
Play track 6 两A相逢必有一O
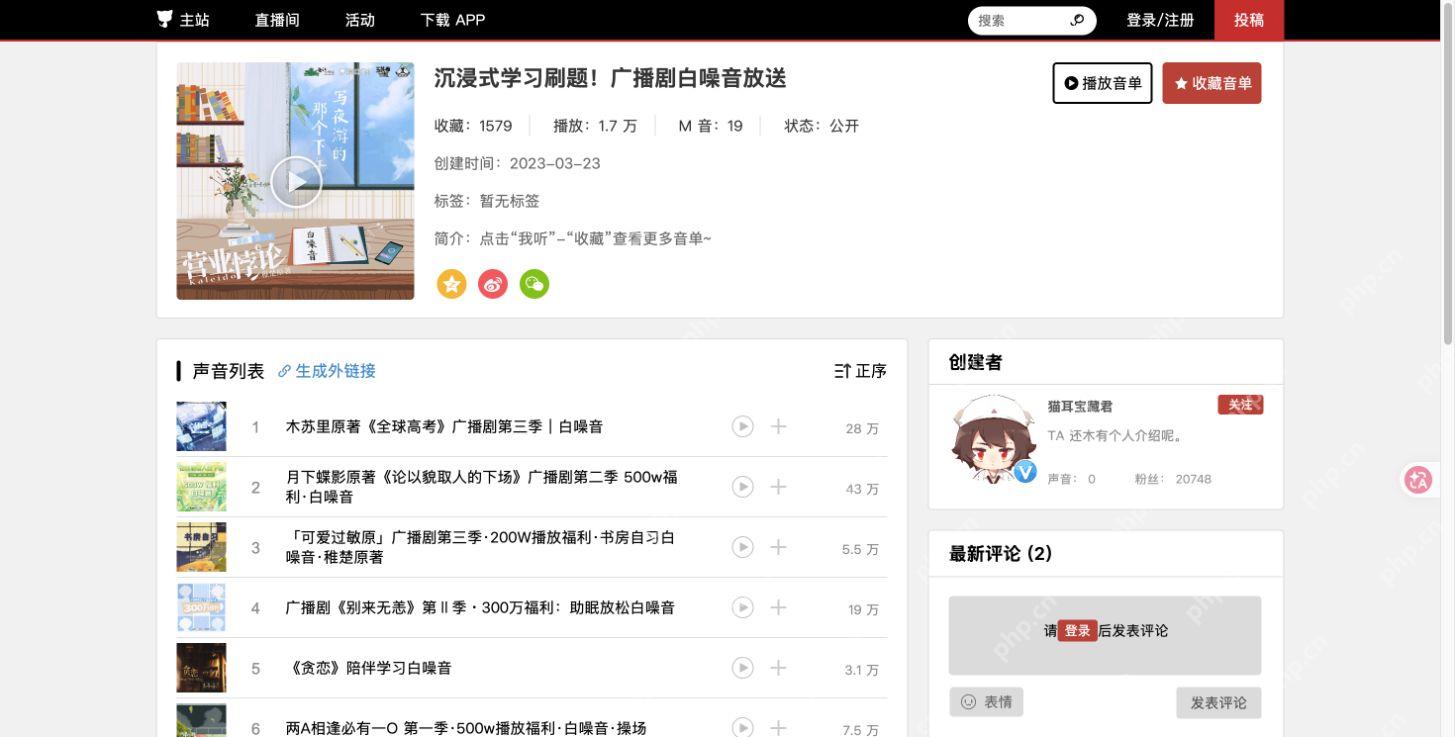tap(742, 727)
